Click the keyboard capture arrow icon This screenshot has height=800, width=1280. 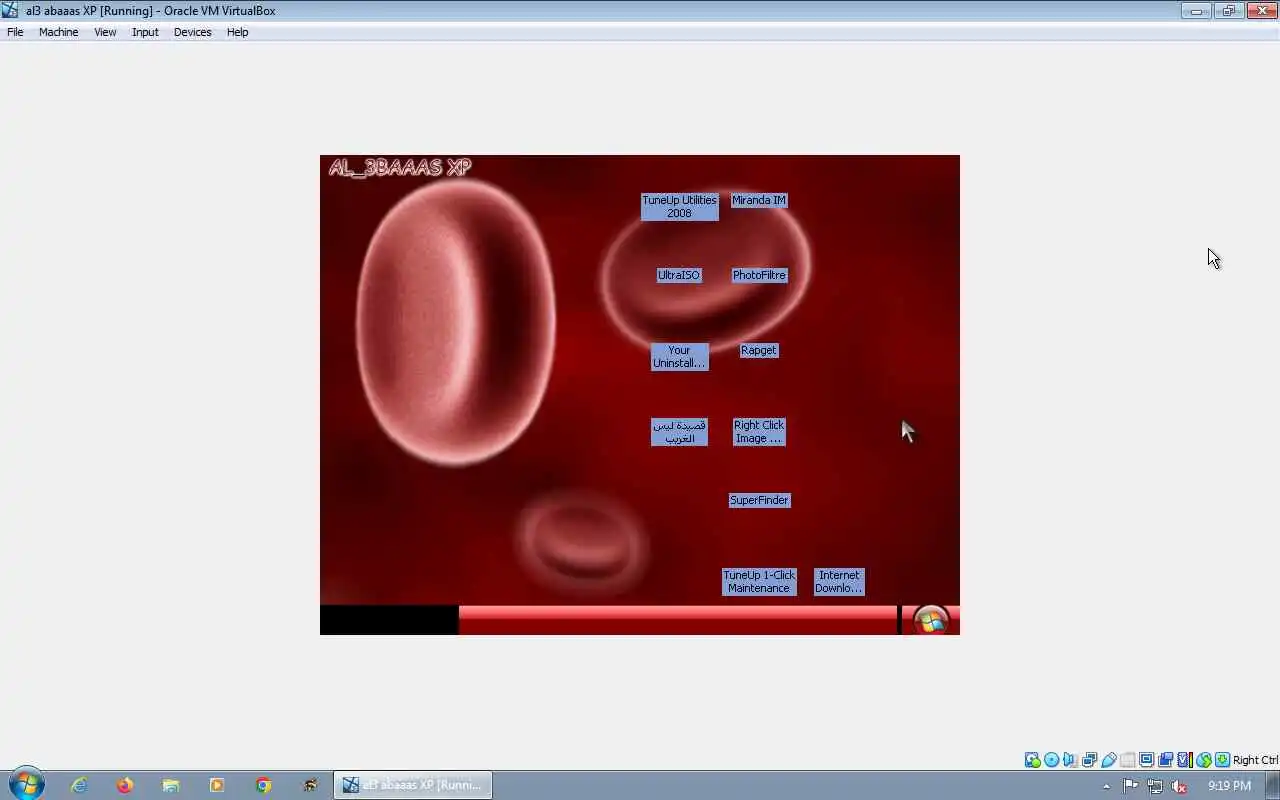coord(1222,760)
